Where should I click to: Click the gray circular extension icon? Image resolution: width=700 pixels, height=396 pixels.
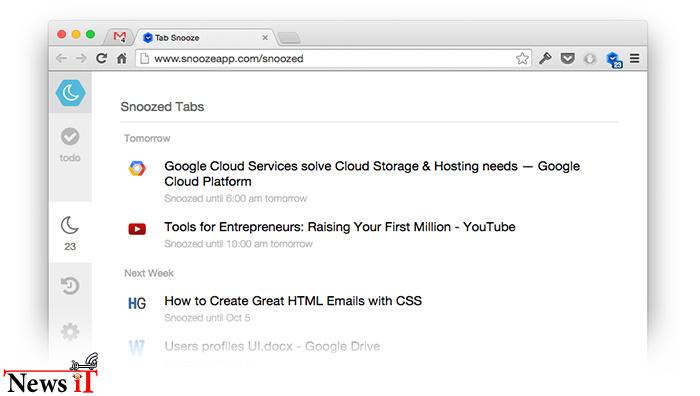[x=590, y=58]
